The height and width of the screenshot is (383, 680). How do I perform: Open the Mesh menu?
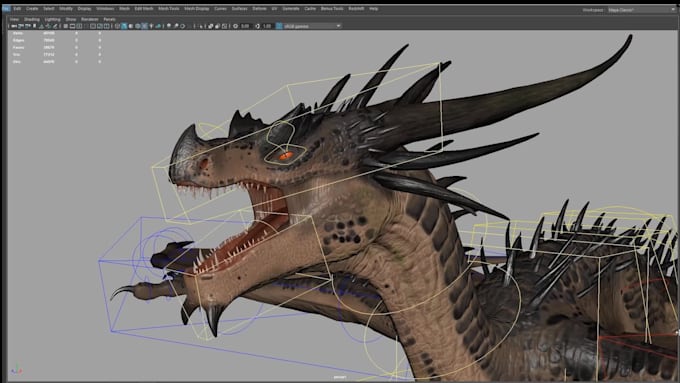click(x=124, y=9)
